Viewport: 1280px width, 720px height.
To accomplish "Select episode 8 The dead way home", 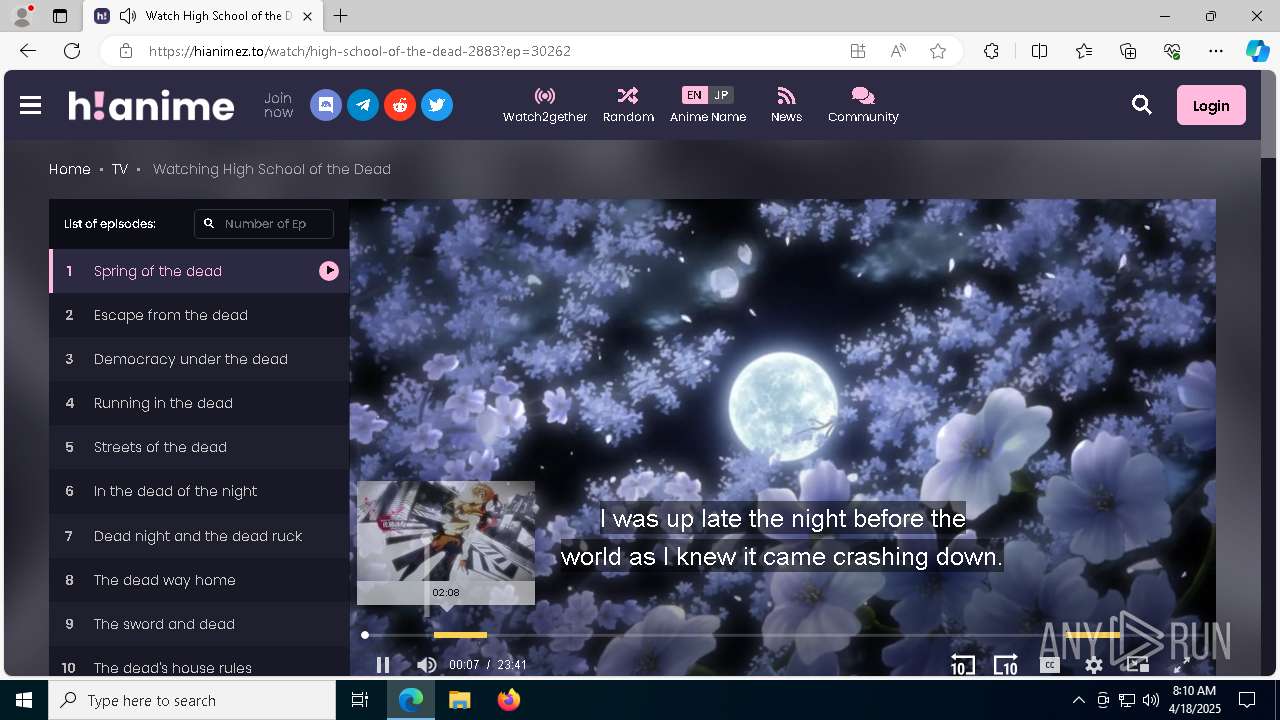I will coord(199,580).
